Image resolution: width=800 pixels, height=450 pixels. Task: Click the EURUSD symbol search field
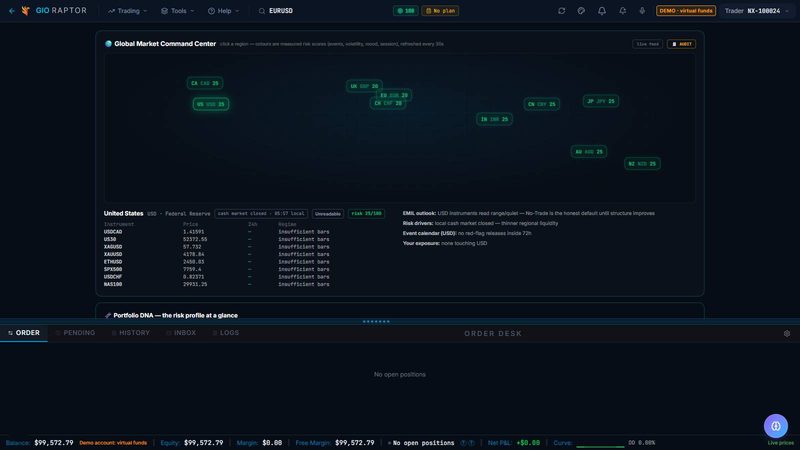(x=281, y=11)
